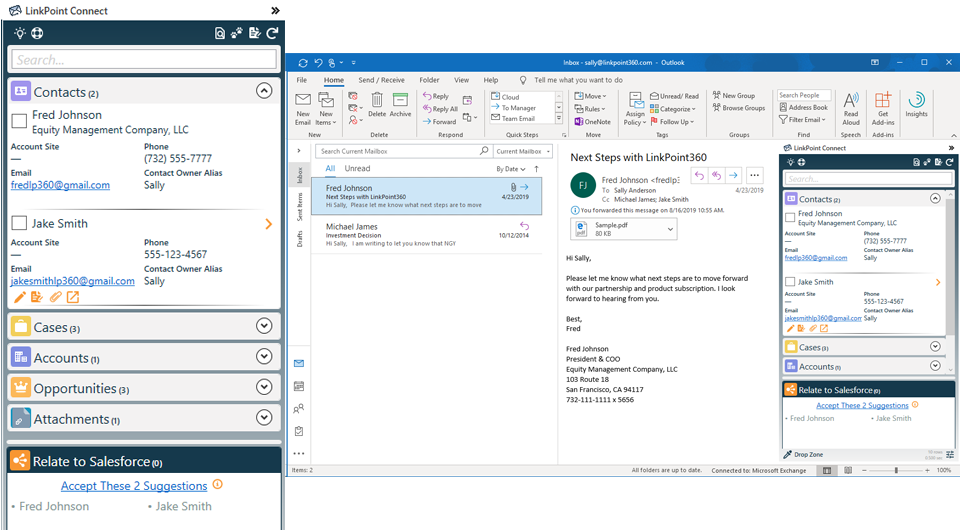Collapse Contacts section in large LinkPoint panel
Viewport: 960px width, 530px height.
(x=264, y=91)
